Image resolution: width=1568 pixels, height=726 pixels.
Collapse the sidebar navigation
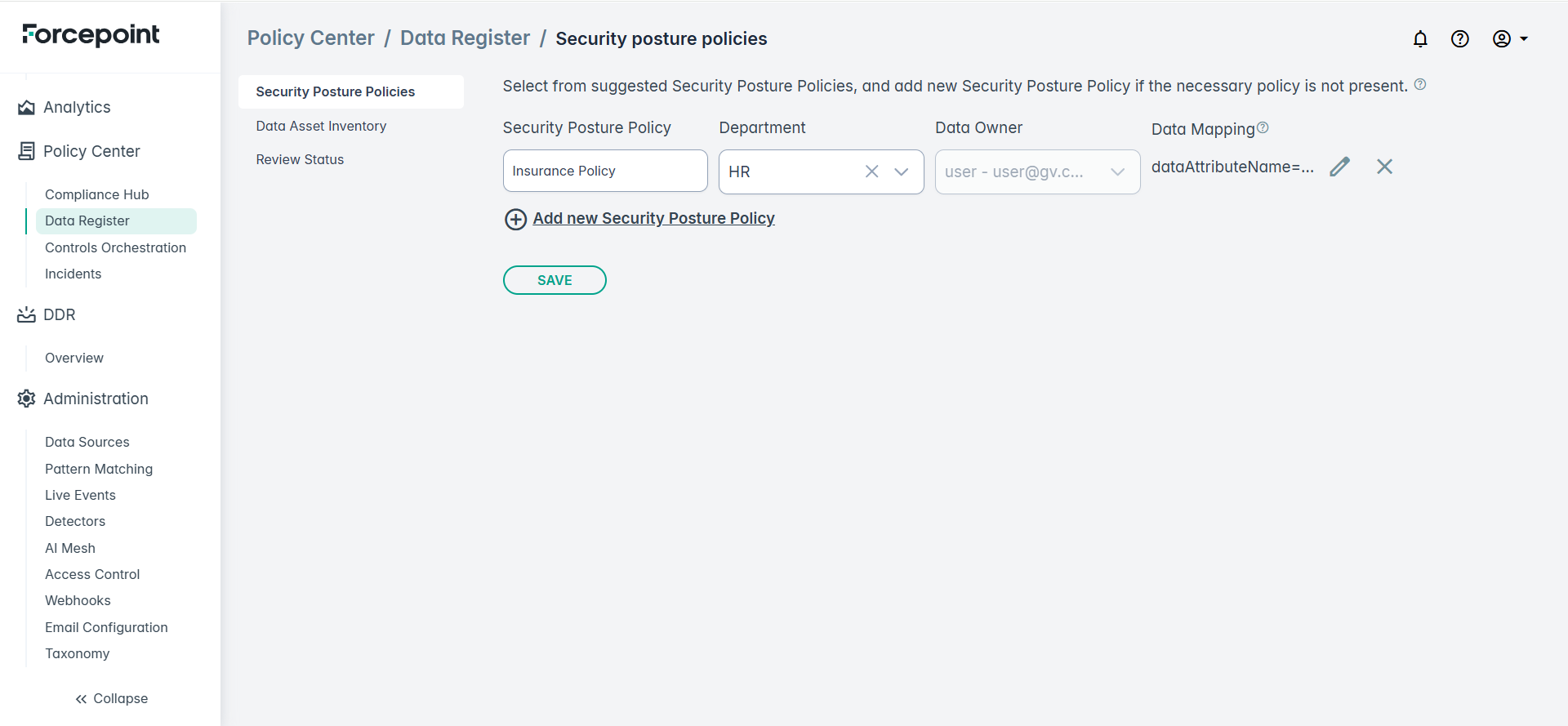[111, 698]
